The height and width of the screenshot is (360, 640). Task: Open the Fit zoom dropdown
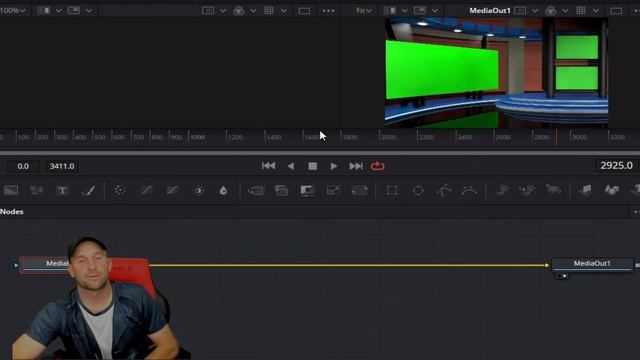364,11
